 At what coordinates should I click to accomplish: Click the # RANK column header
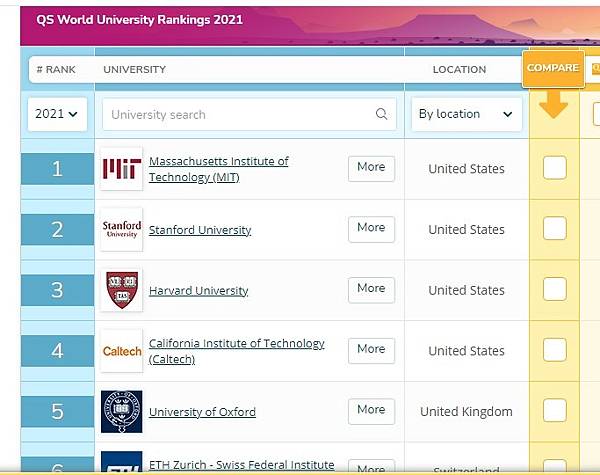click(56, 70)
